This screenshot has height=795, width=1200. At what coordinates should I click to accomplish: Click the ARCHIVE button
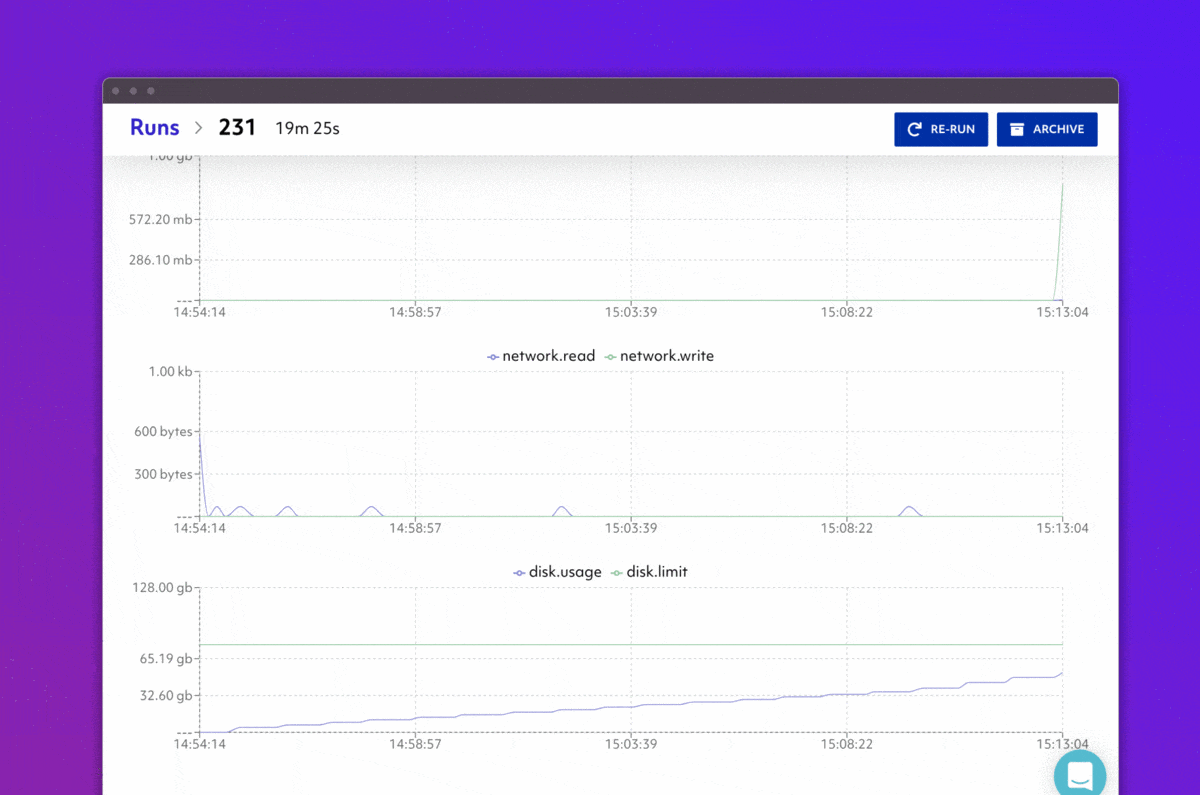1047,129
